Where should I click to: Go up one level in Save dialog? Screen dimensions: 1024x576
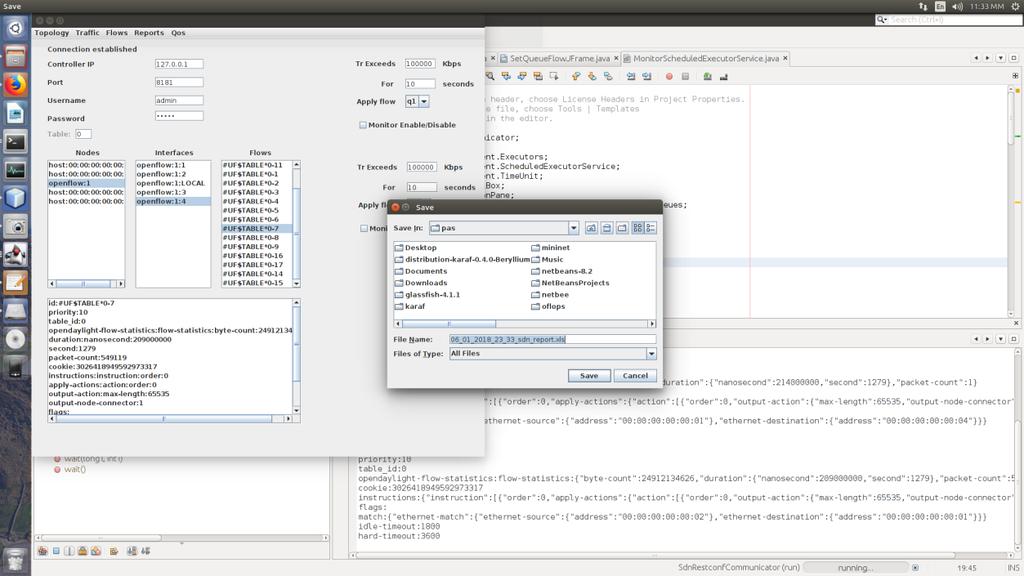pyautogui.click(x=591, y=228)
